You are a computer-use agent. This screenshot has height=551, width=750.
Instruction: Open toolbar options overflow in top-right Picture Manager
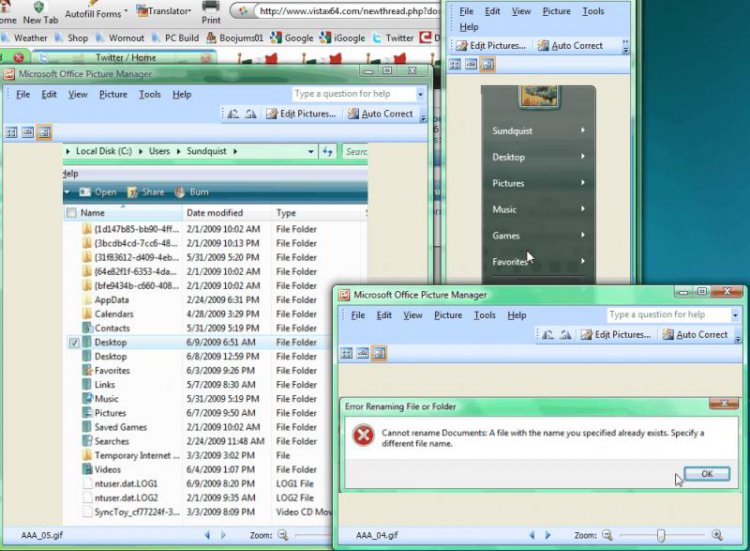click(626, 46)
